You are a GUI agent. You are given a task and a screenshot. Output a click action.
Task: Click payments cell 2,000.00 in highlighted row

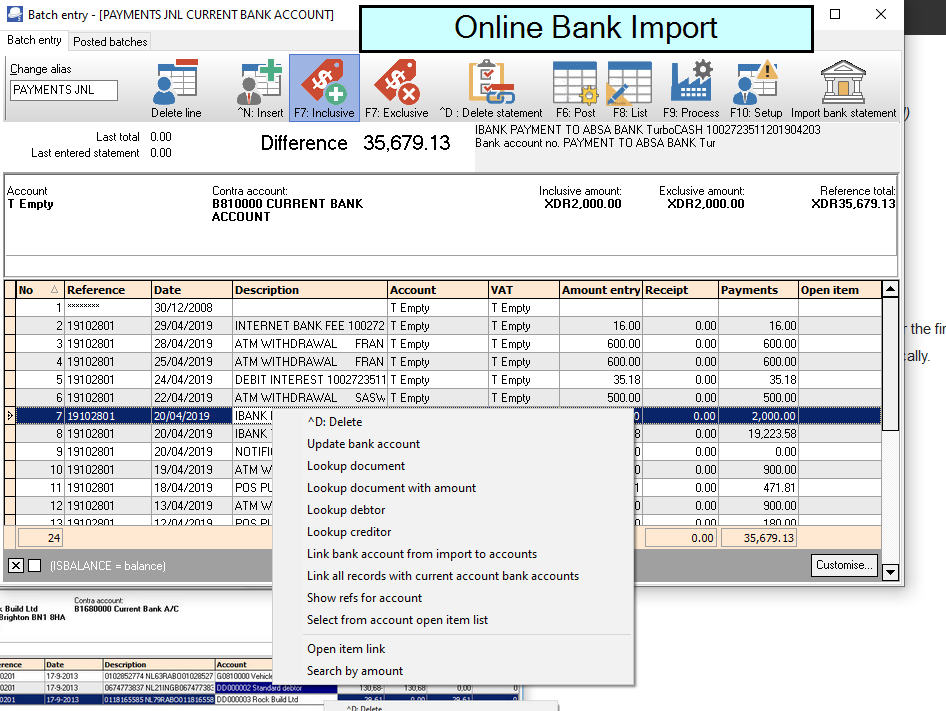point(758,416)
